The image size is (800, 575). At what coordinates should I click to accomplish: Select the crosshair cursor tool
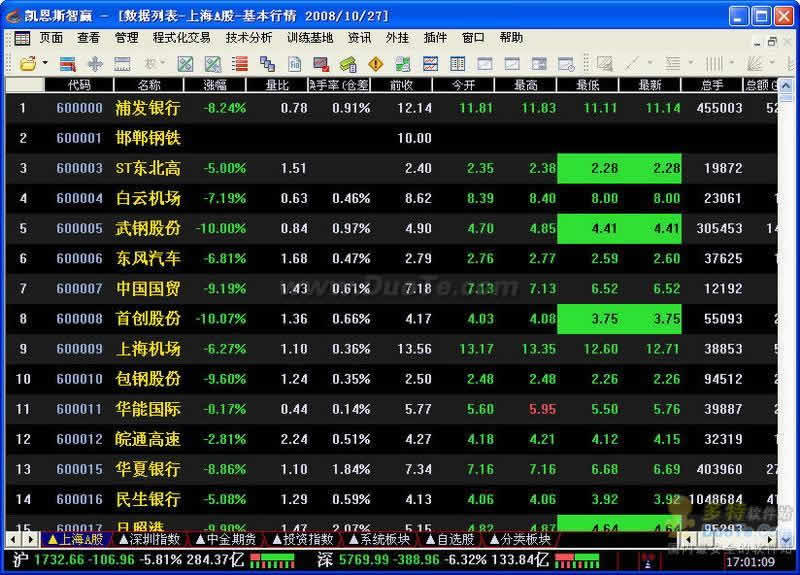tap(95, 64)
